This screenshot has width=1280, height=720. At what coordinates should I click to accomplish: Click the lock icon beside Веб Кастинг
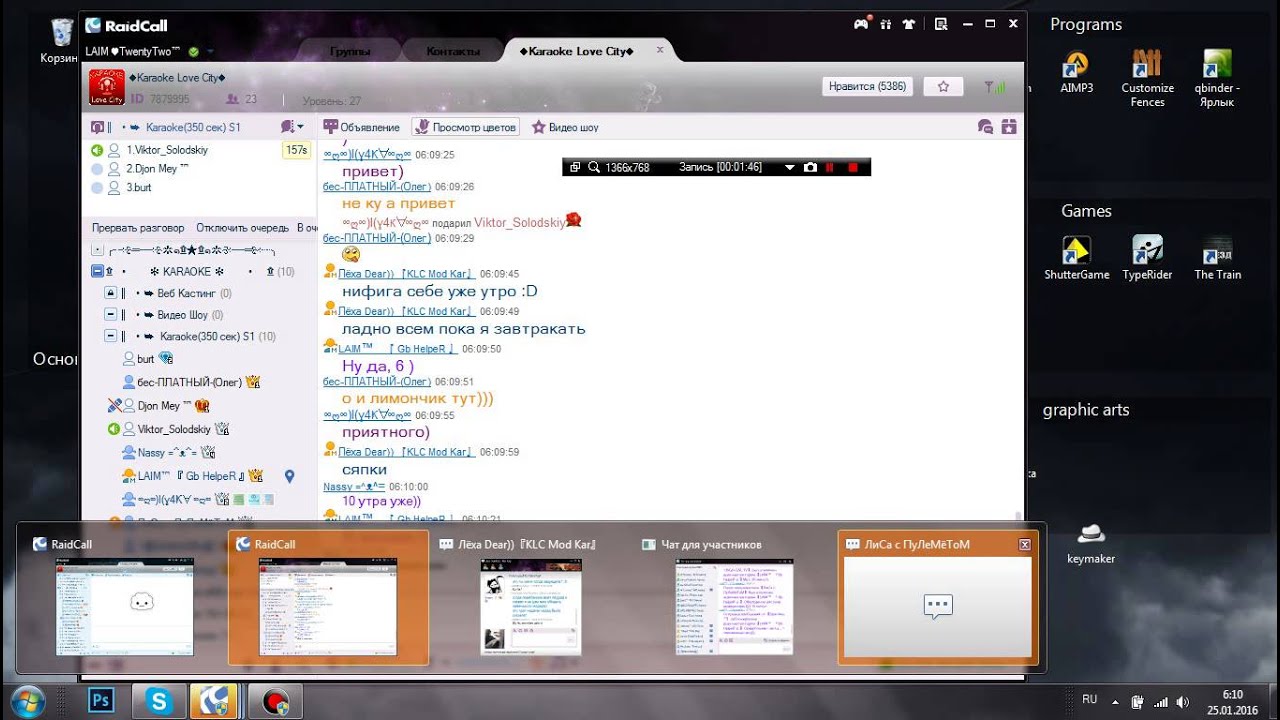pyautogui.click(x=111, y=293)
